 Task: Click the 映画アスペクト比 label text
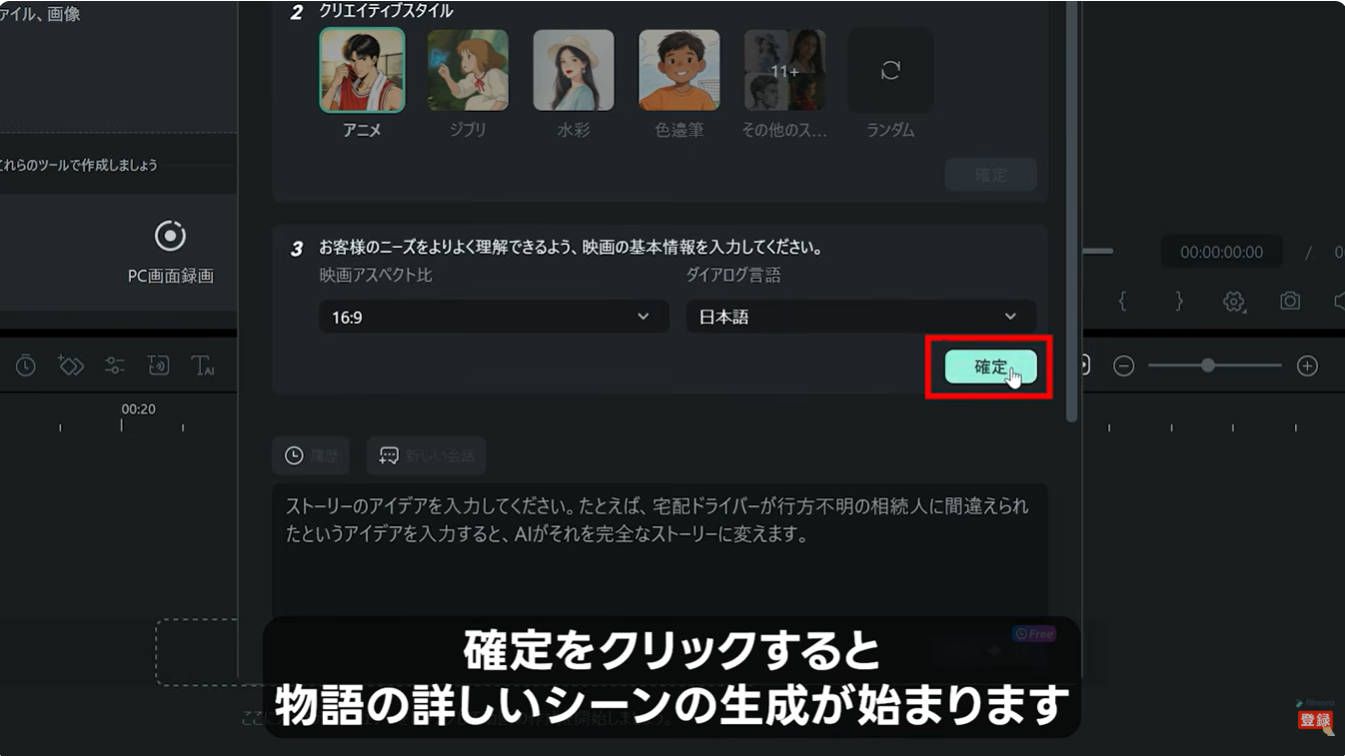(376, 275)
